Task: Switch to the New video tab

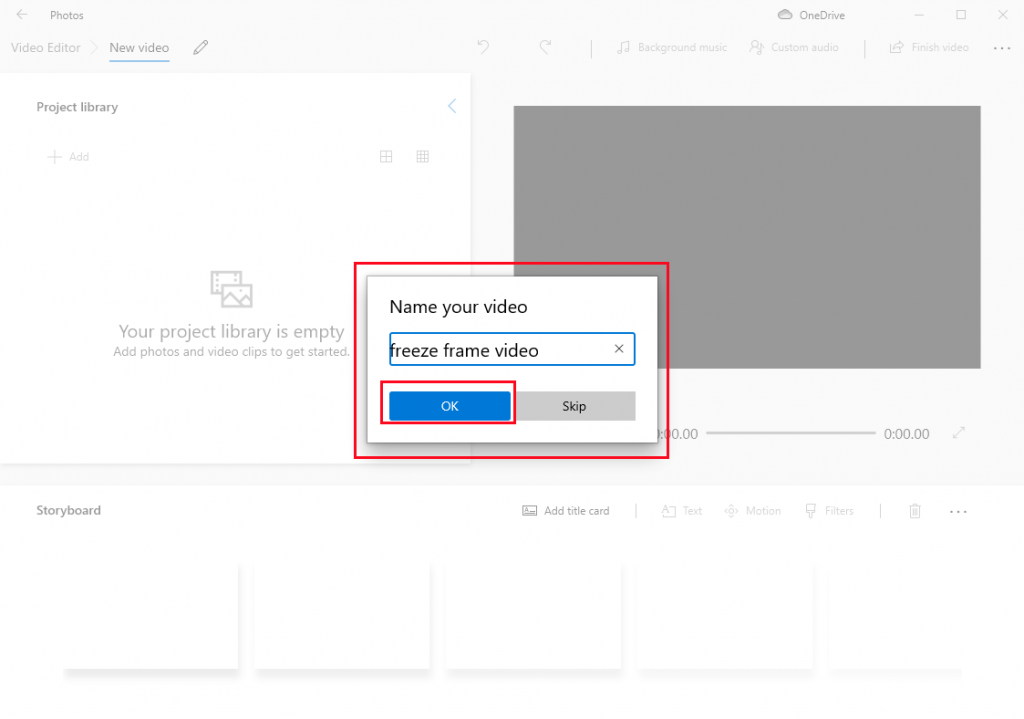Action: [138, 47]
